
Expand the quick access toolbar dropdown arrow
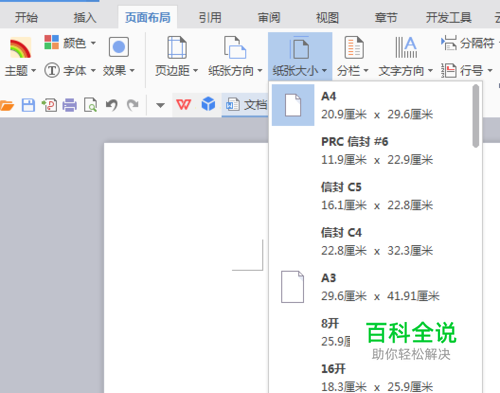tap(160, 106)
